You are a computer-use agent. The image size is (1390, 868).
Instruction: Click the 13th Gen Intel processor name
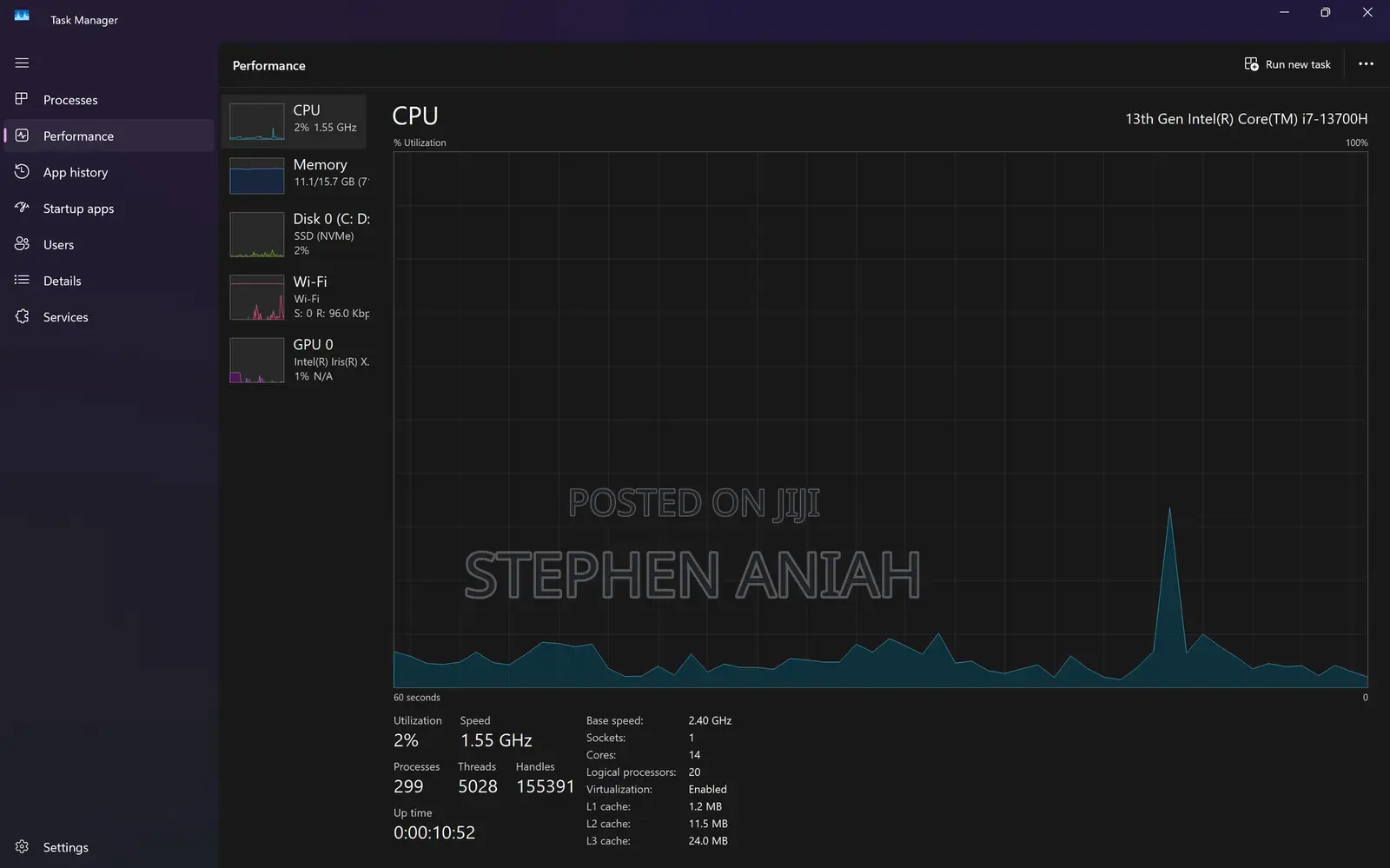click(x=1246, y=119)
